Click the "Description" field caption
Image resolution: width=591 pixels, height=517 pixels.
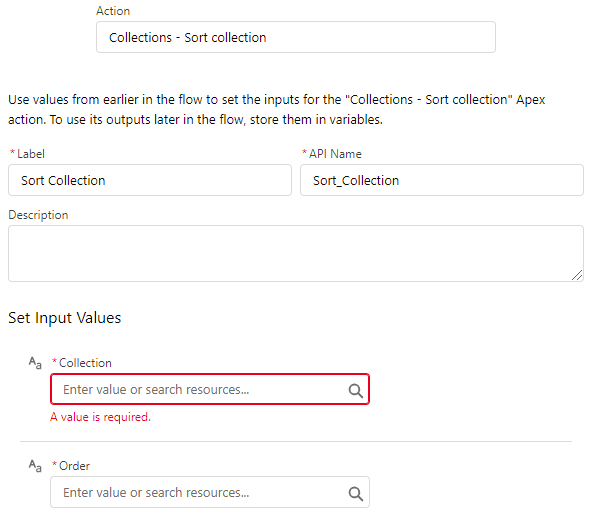[38, 215]
